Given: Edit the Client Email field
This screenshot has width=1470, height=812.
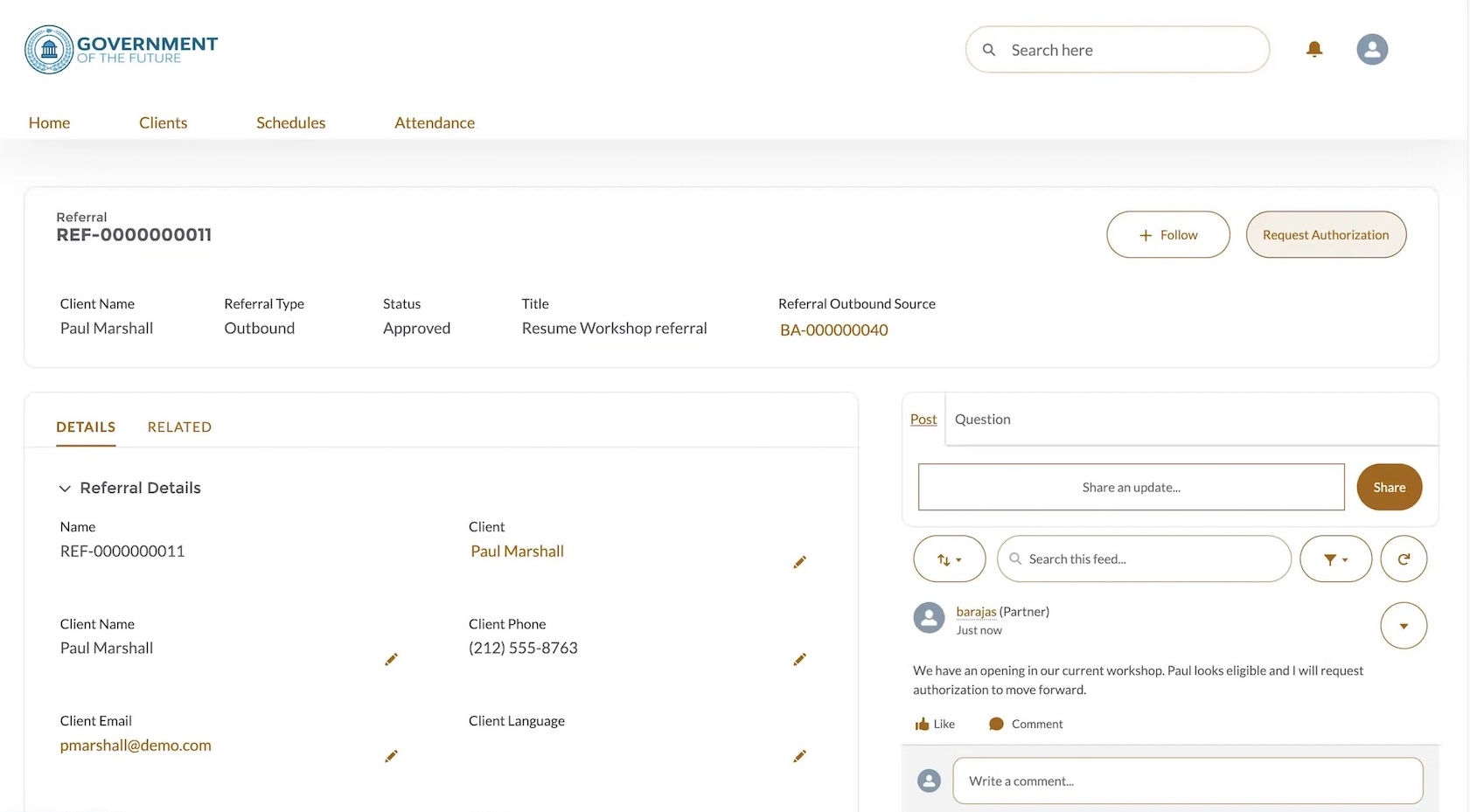Looking at the screenshot, I should pos(392,756).
